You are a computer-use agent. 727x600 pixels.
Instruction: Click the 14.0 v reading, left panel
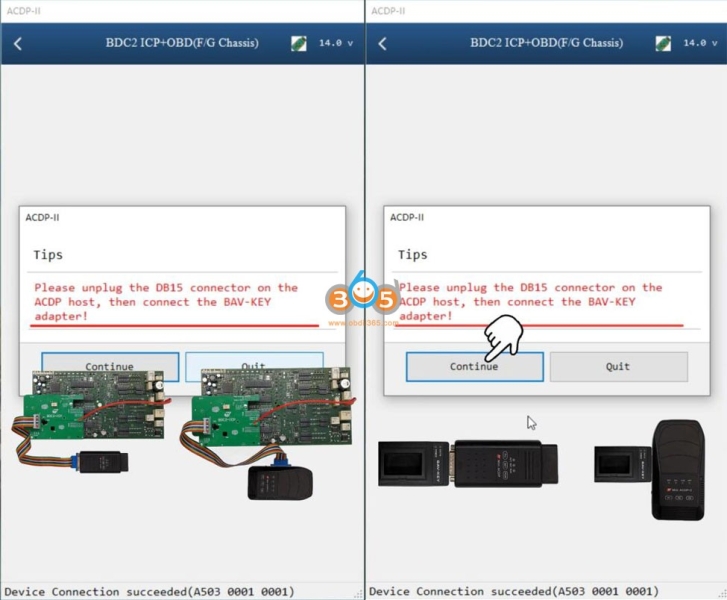coord(336,43)
